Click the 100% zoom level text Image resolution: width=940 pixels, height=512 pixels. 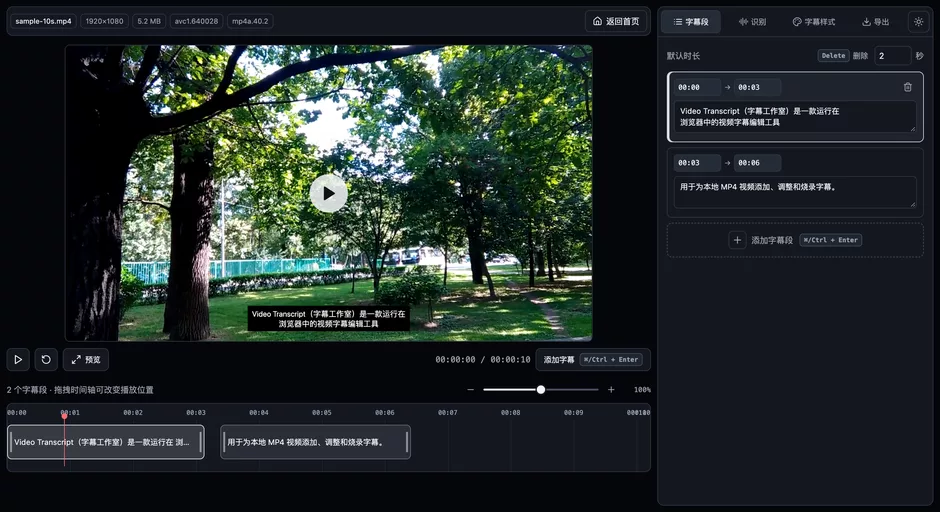coord(642,390)
